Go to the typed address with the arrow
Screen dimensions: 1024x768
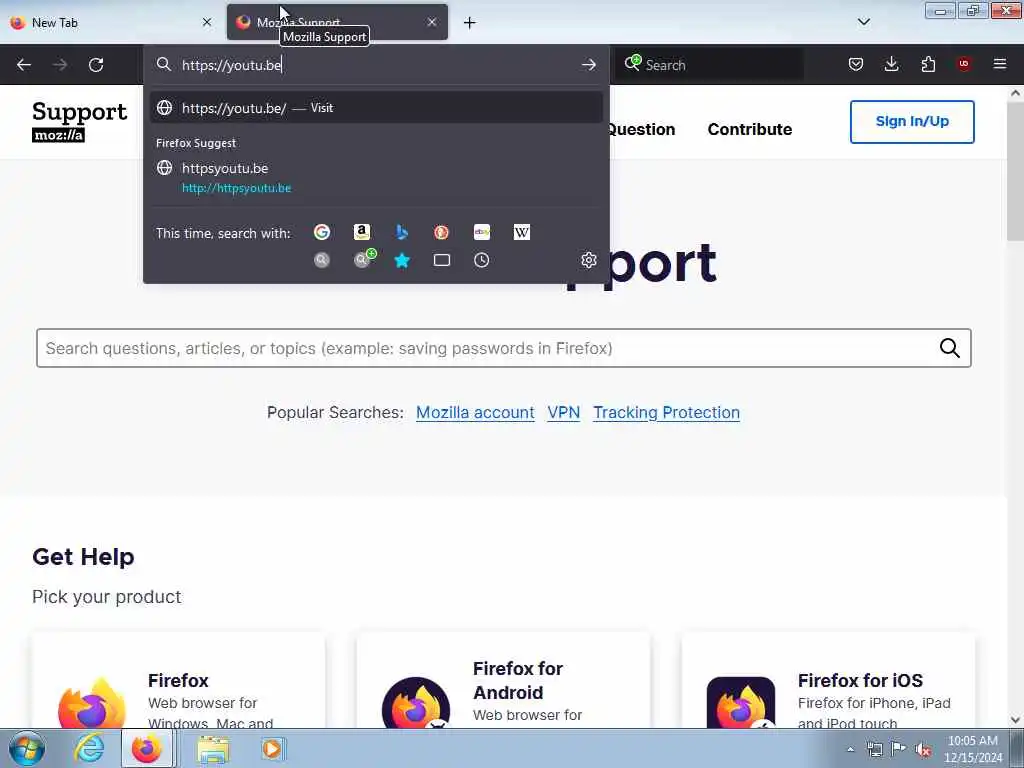(x=588, y=65)
